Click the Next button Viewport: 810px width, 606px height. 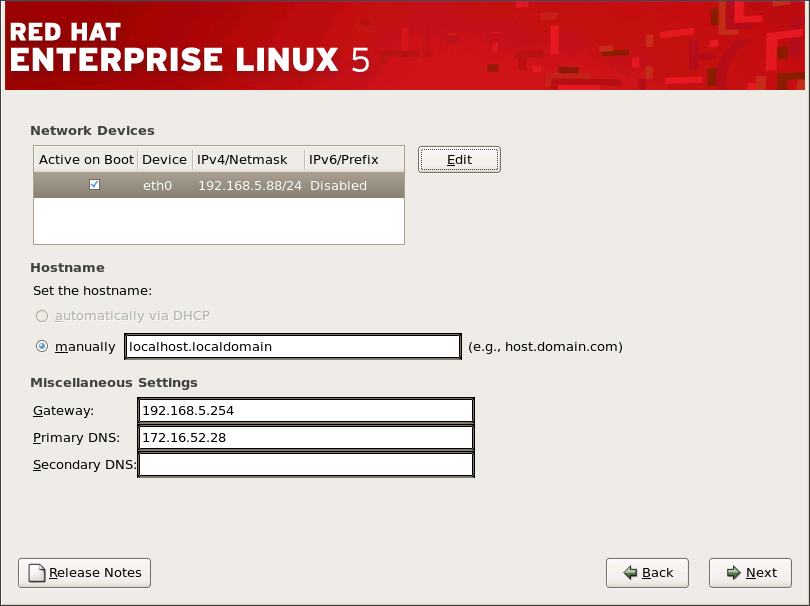[x=749, y=573]
